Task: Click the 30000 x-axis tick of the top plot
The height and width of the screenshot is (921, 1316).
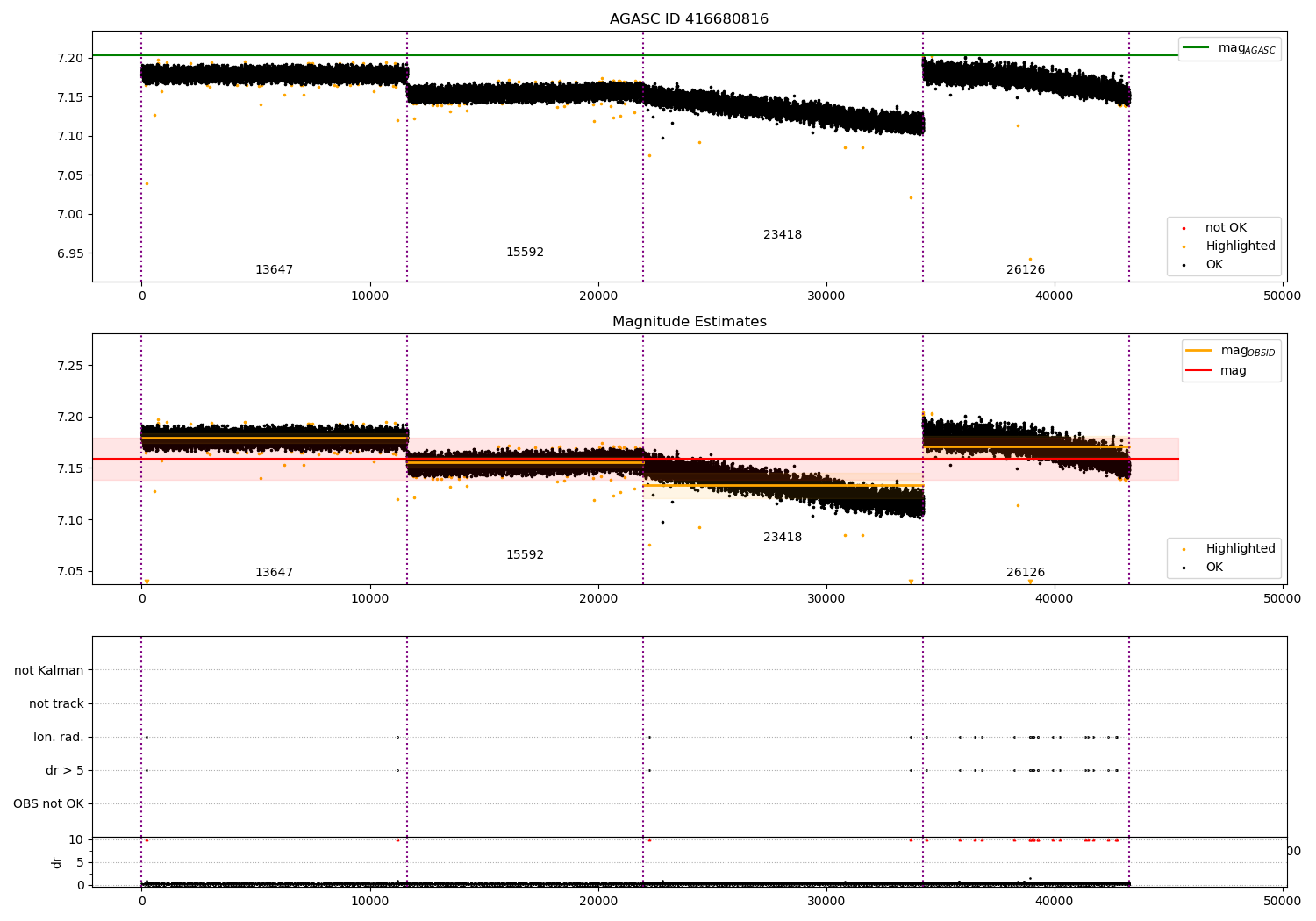Action: pyautogui.click(x=826, y=296)
